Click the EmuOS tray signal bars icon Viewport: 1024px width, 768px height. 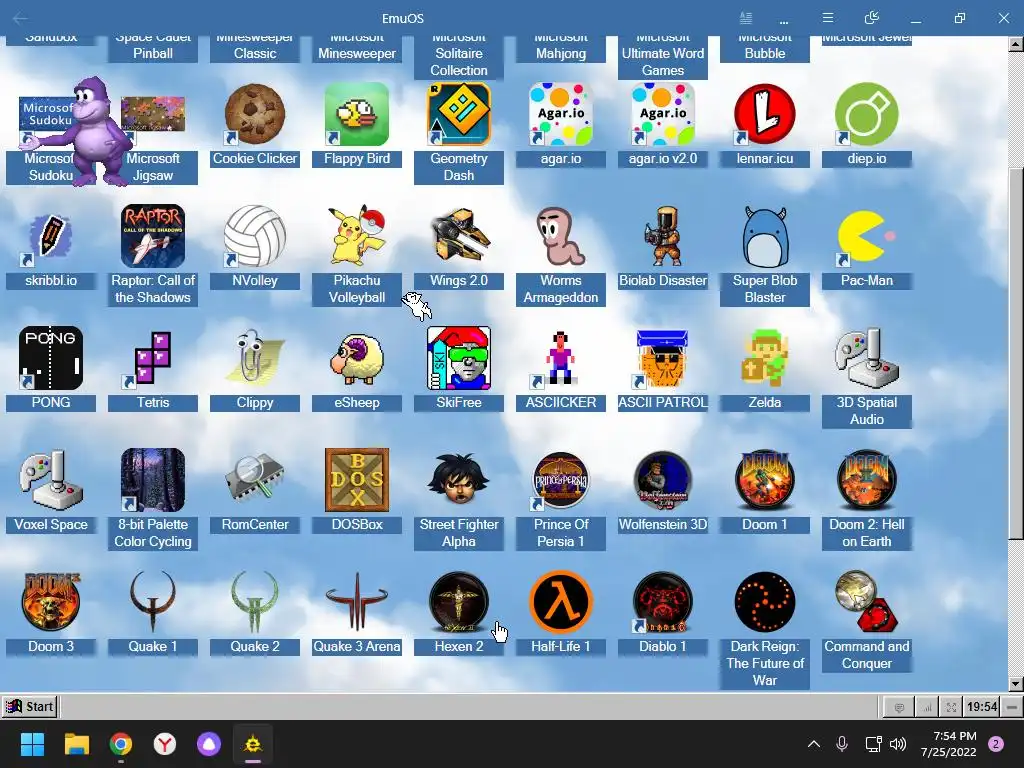click(x=927, y=707)
